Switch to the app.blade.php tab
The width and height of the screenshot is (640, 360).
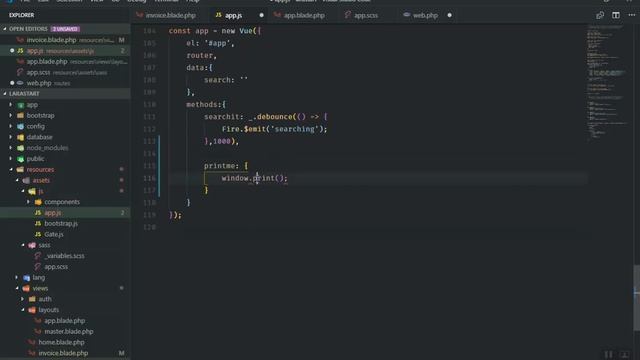tap(304, 16)
